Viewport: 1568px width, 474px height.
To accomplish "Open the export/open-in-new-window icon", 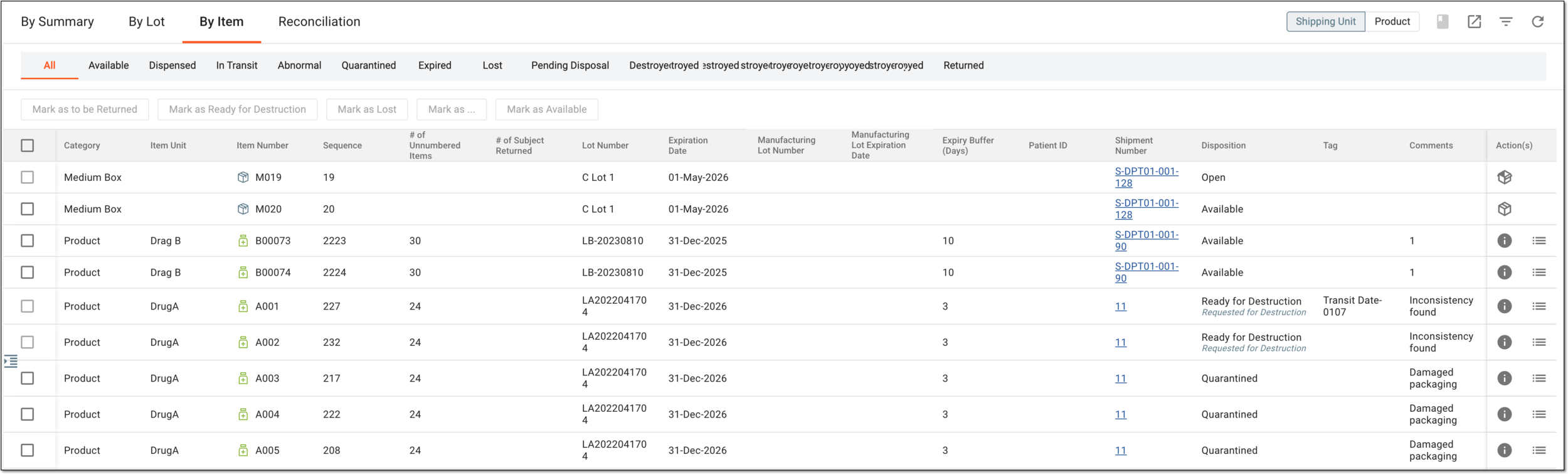I will pyautogui.click(x=1475, y=22).
